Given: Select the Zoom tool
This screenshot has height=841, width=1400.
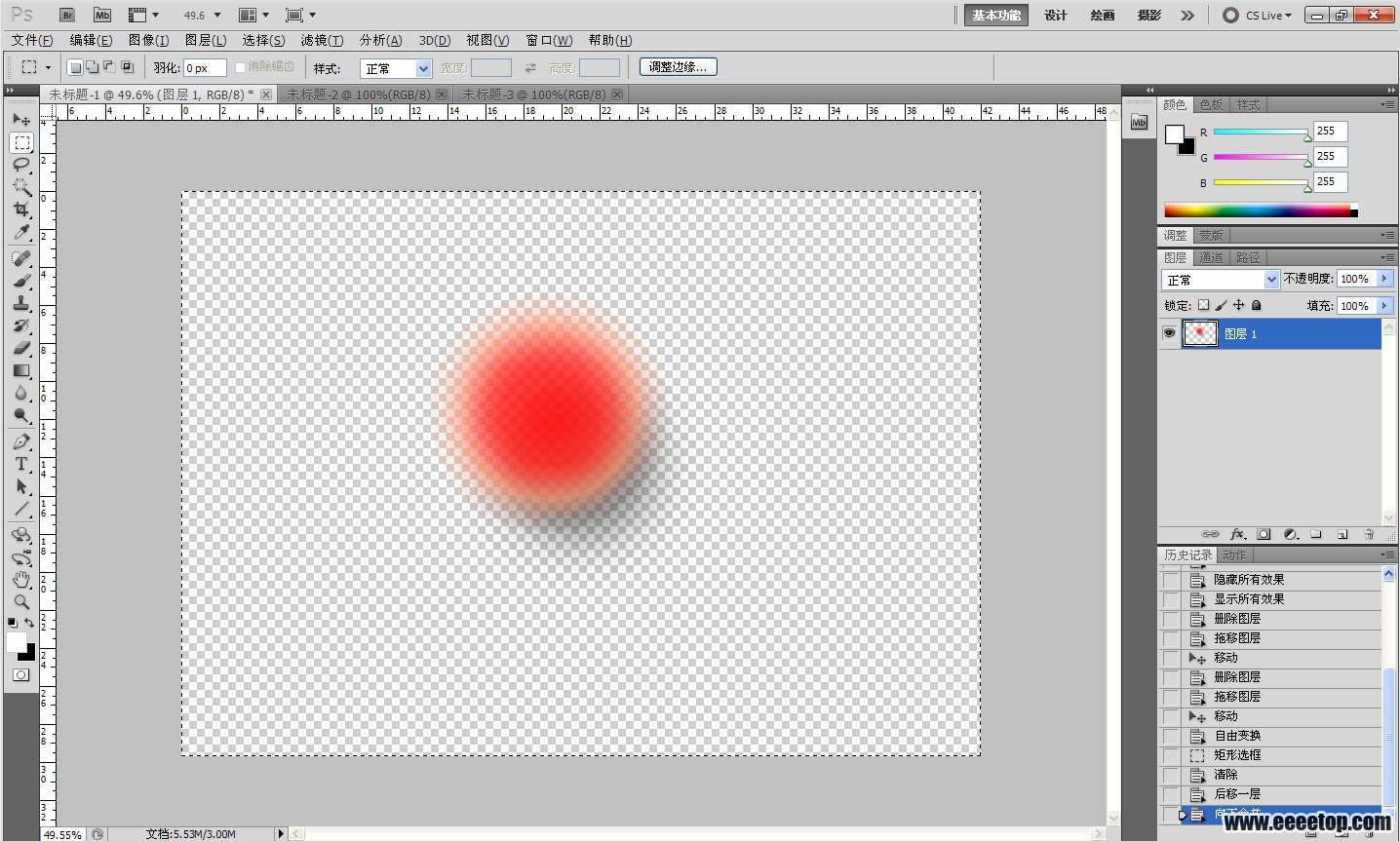Looking at the screenshot, I should (x=21, y=602).
